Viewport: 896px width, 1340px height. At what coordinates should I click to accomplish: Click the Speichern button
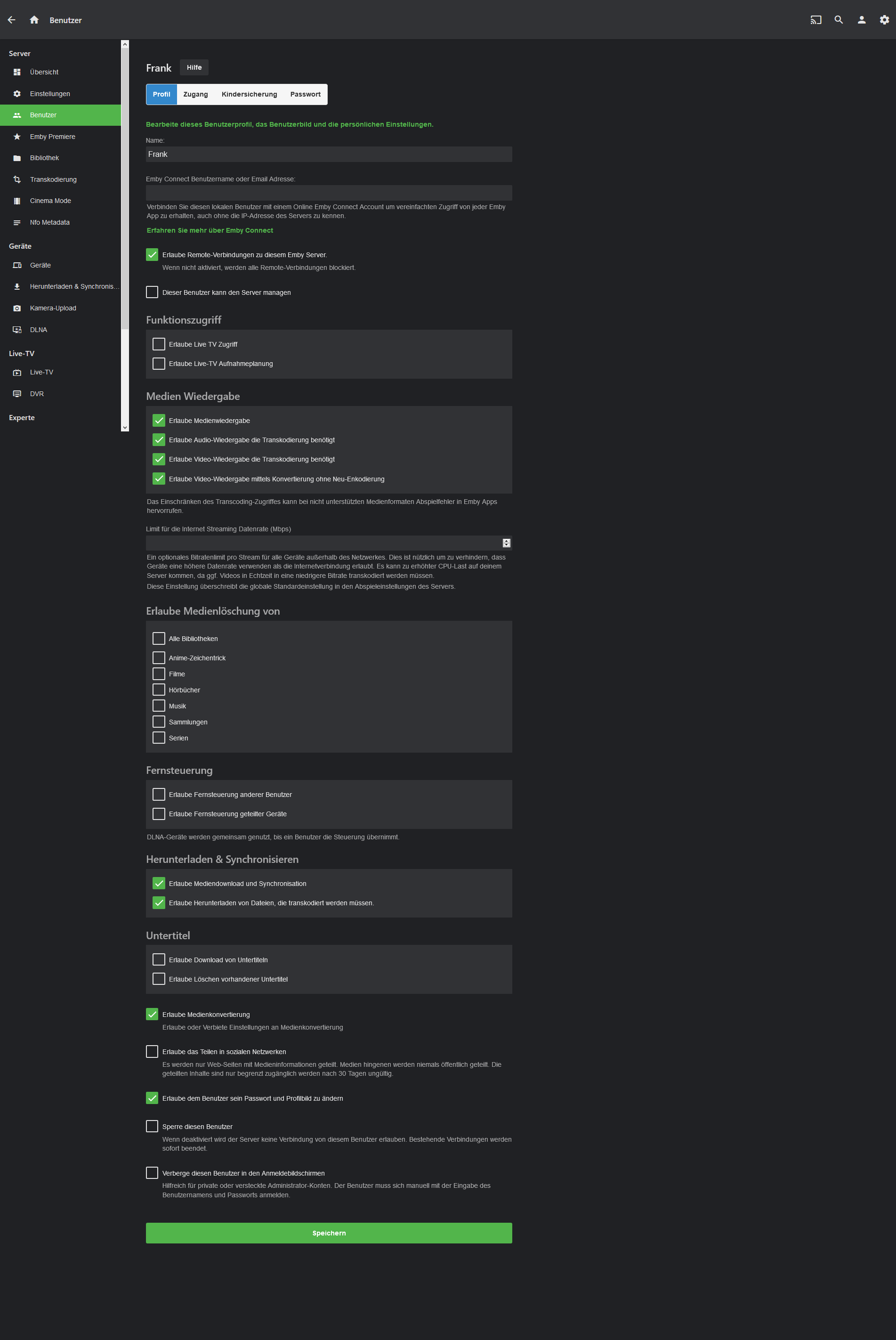329,1233
